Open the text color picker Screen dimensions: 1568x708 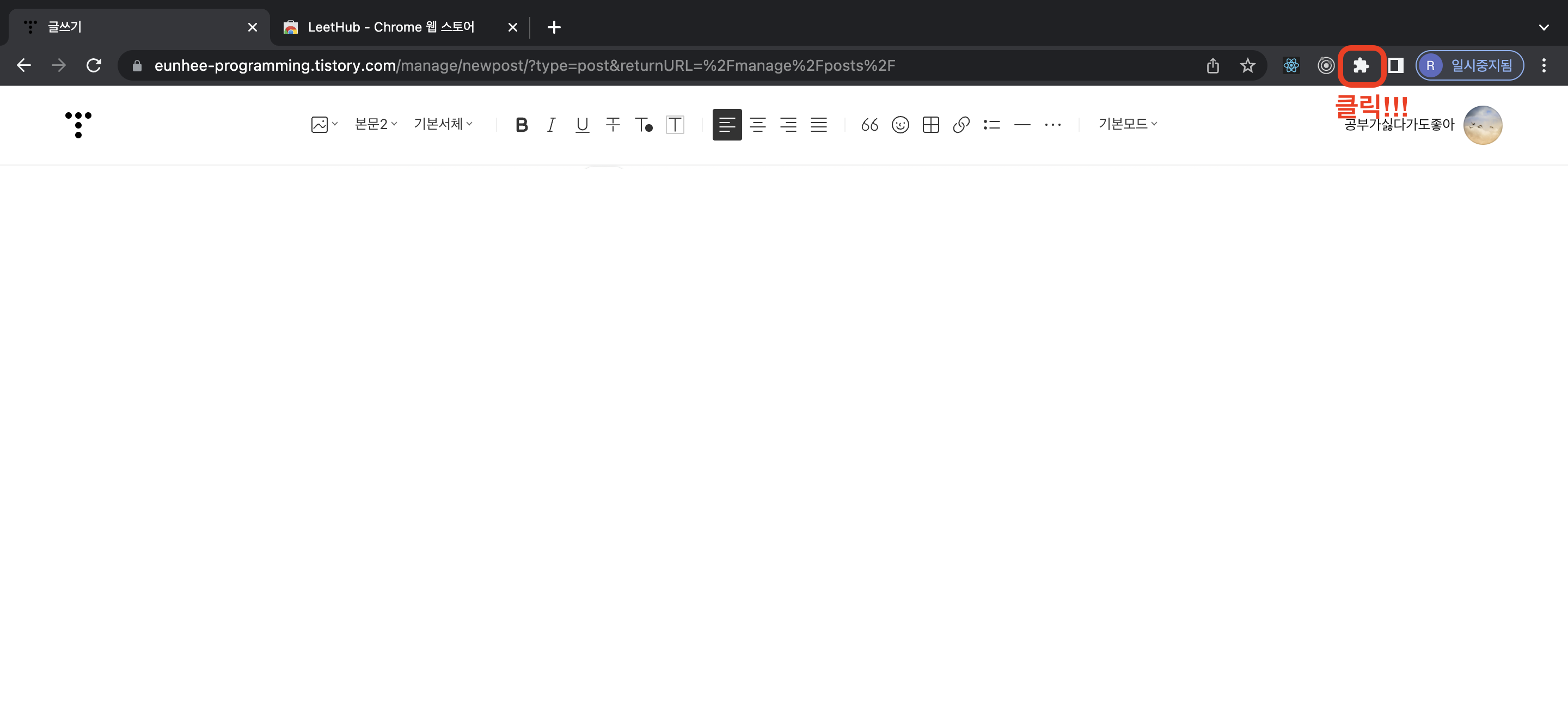(x=644, y=125)
